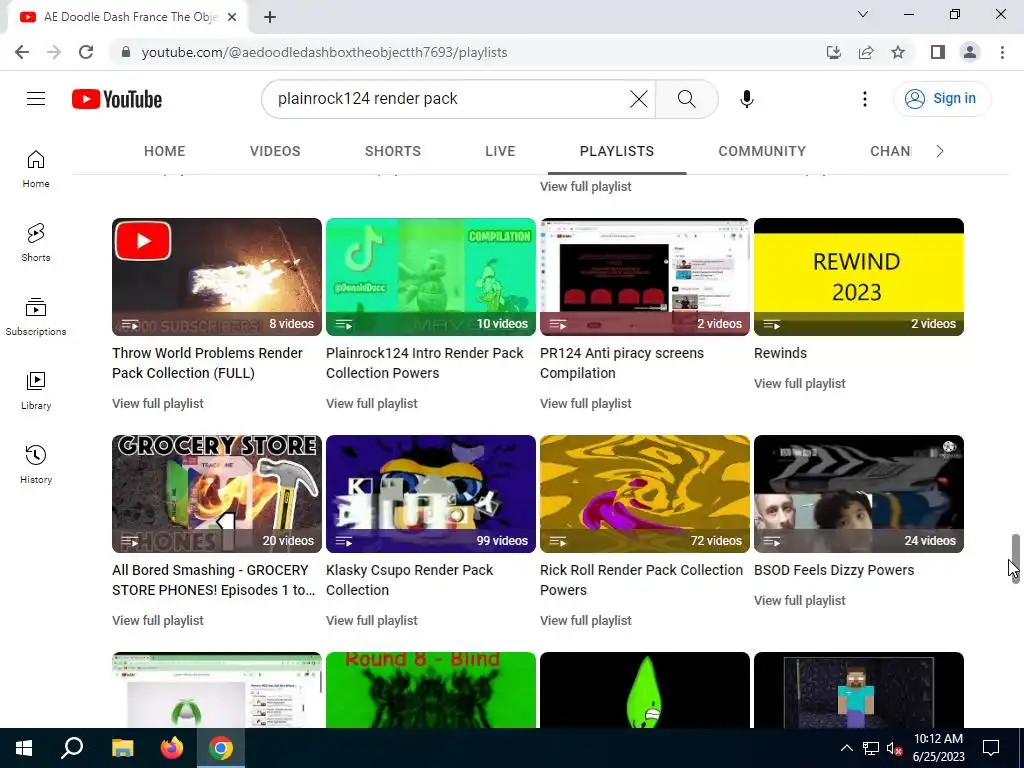Click BSOD Feels Dizzy Powers title
The height and width of the screenshot is (768, 1024).
tap(834, 570)
